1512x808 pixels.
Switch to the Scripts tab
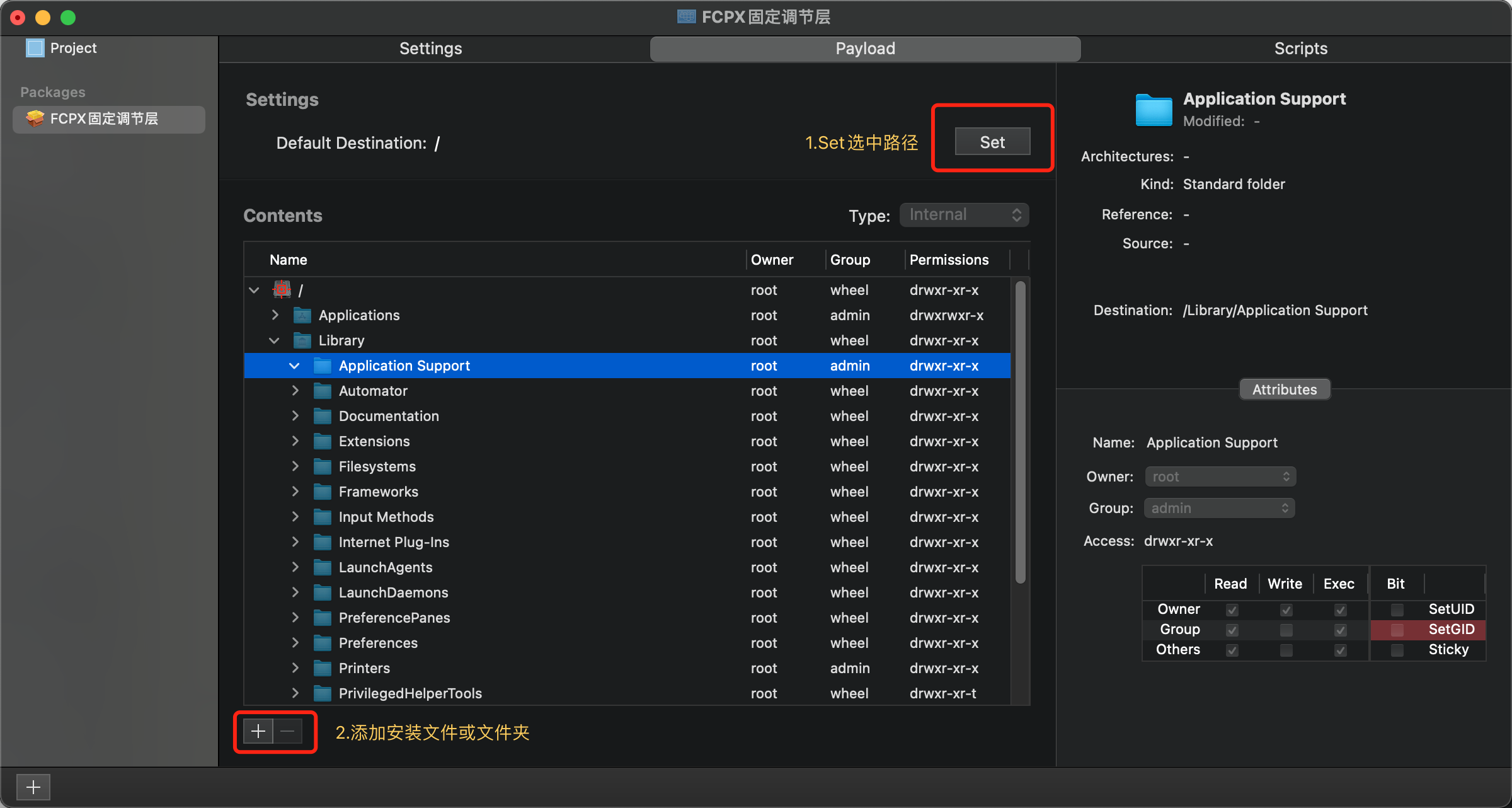coord(1300,49)
